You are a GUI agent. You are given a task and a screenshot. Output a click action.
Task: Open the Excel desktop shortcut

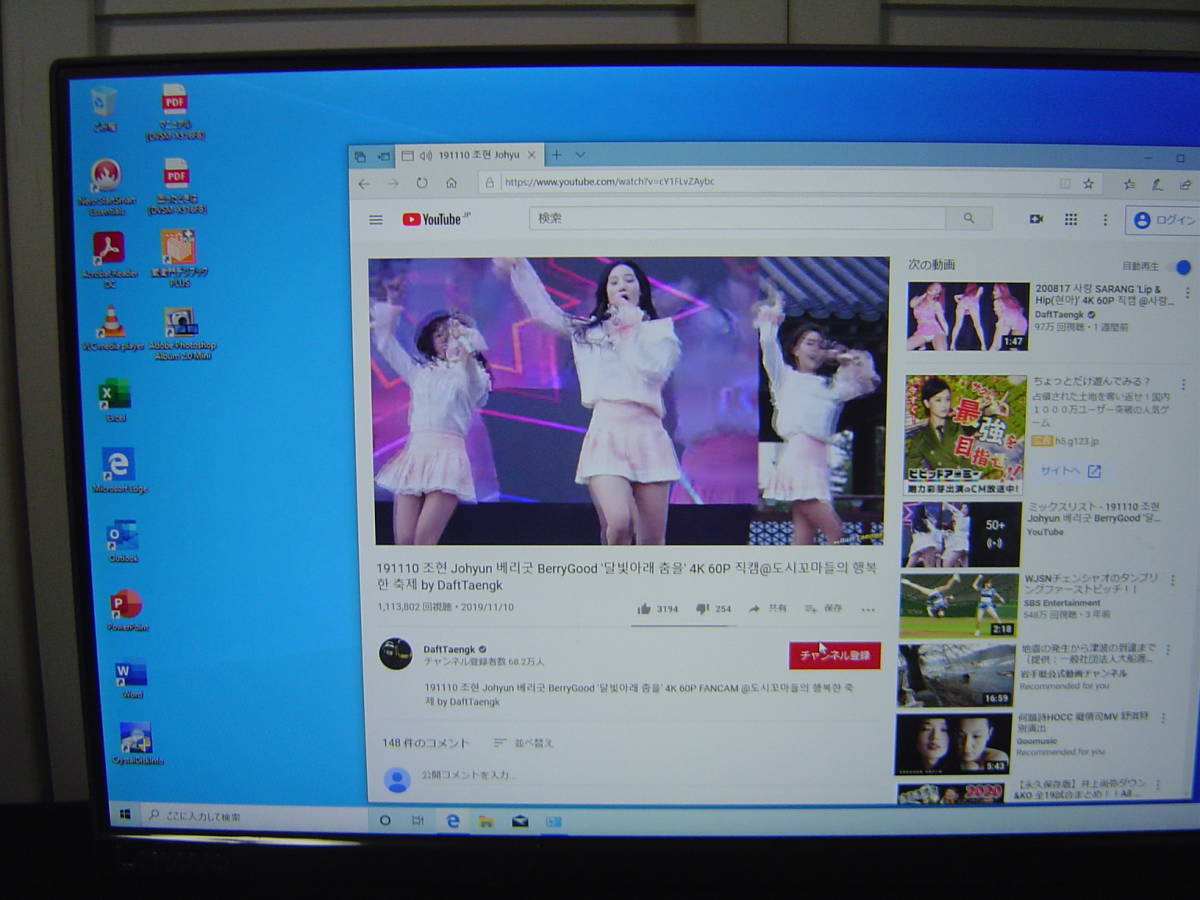coord(115,400)
